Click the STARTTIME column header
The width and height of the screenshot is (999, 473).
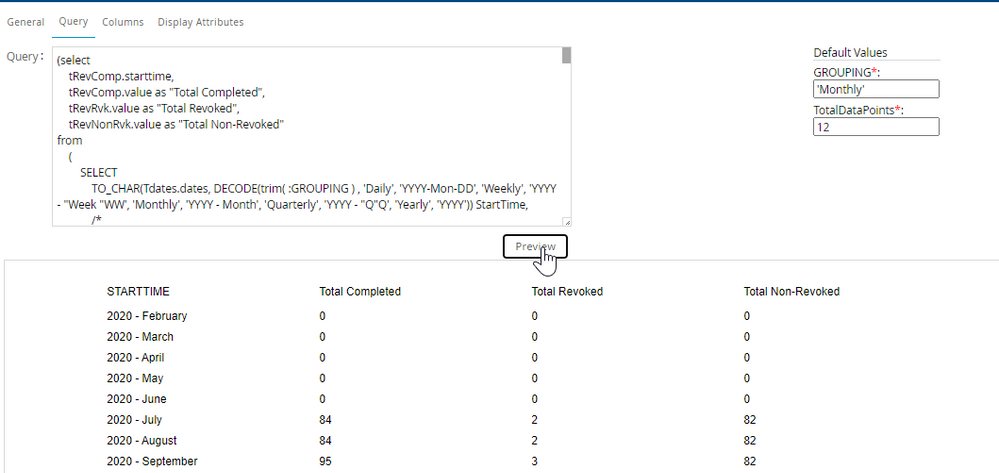click(x=138, y=292)
